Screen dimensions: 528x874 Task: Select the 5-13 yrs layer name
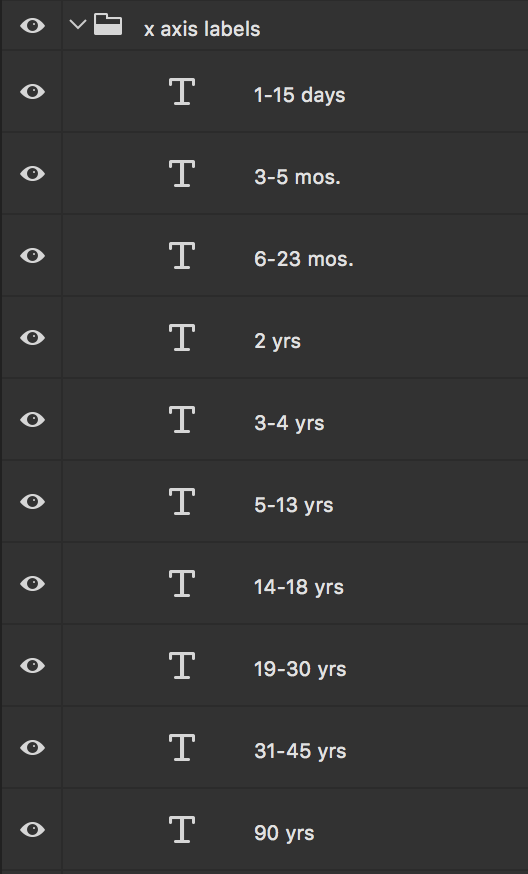tap(294, 505)
